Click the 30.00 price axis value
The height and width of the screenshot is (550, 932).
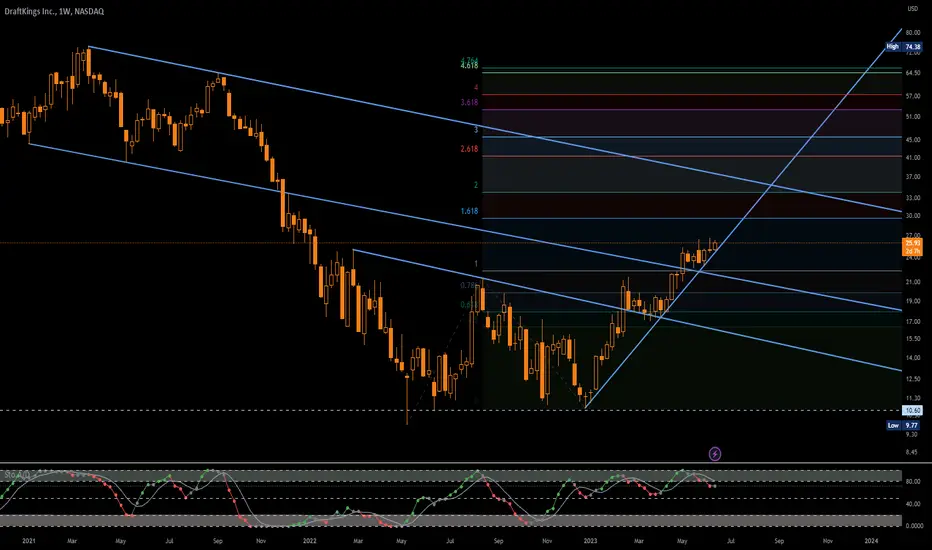(x=912, y=216)
